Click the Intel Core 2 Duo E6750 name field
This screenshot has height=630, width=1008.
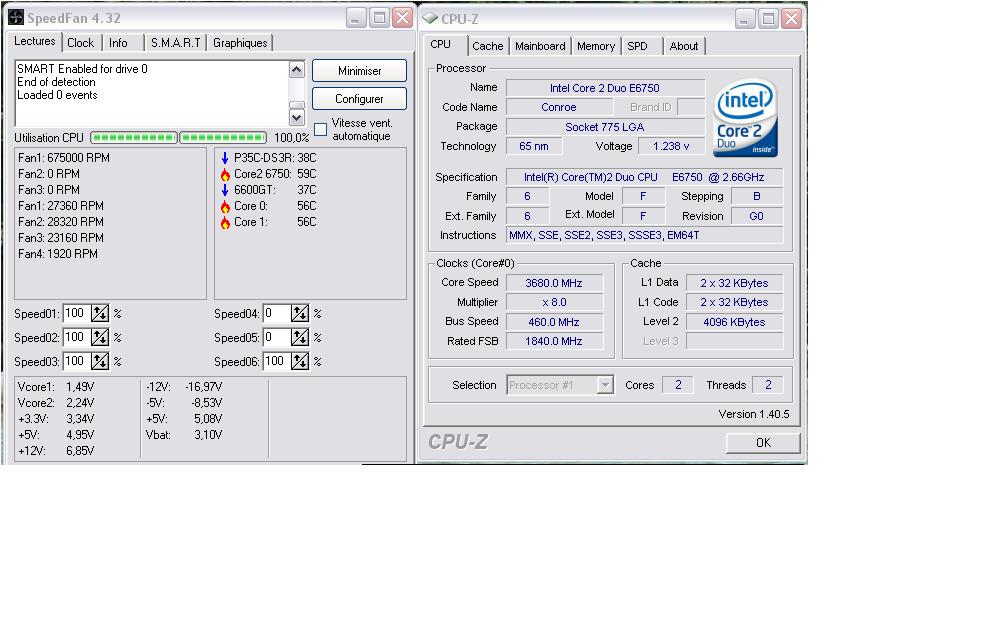[605, 88]
